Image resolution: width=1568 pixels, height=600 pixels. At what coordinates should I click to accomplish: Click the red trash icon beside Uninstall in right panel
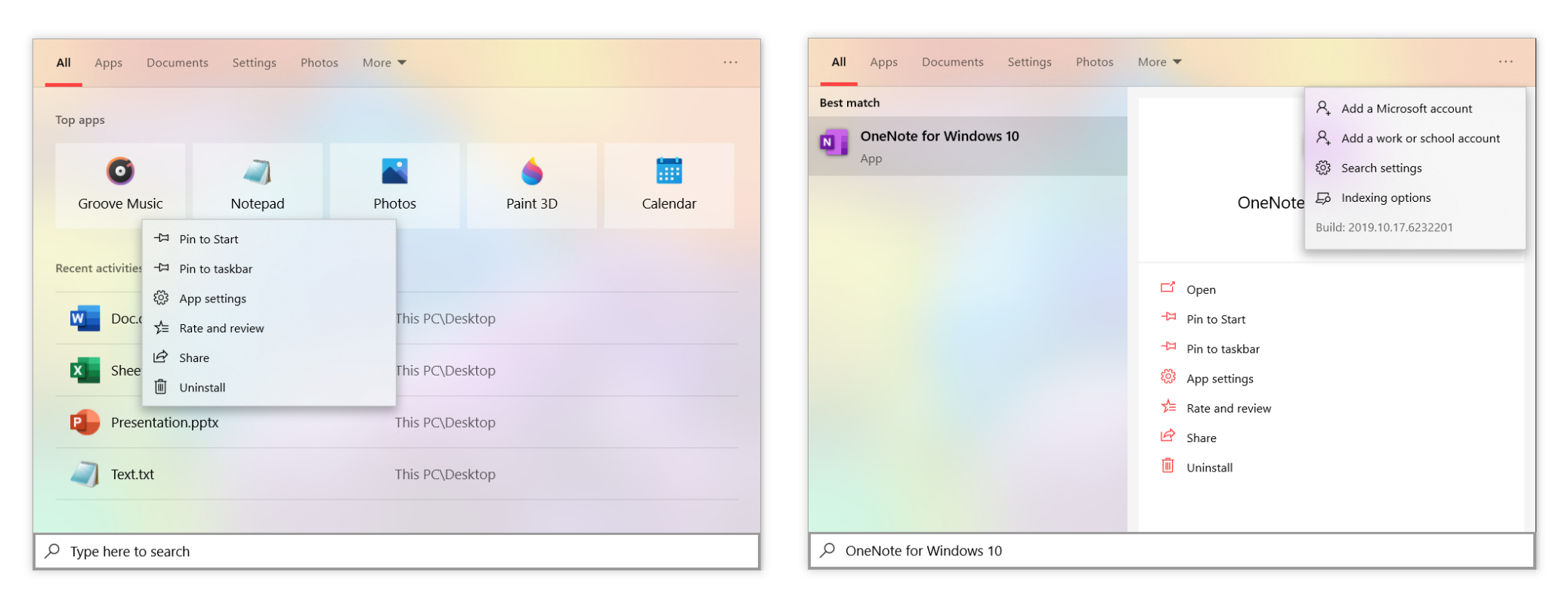point(1168,466)
